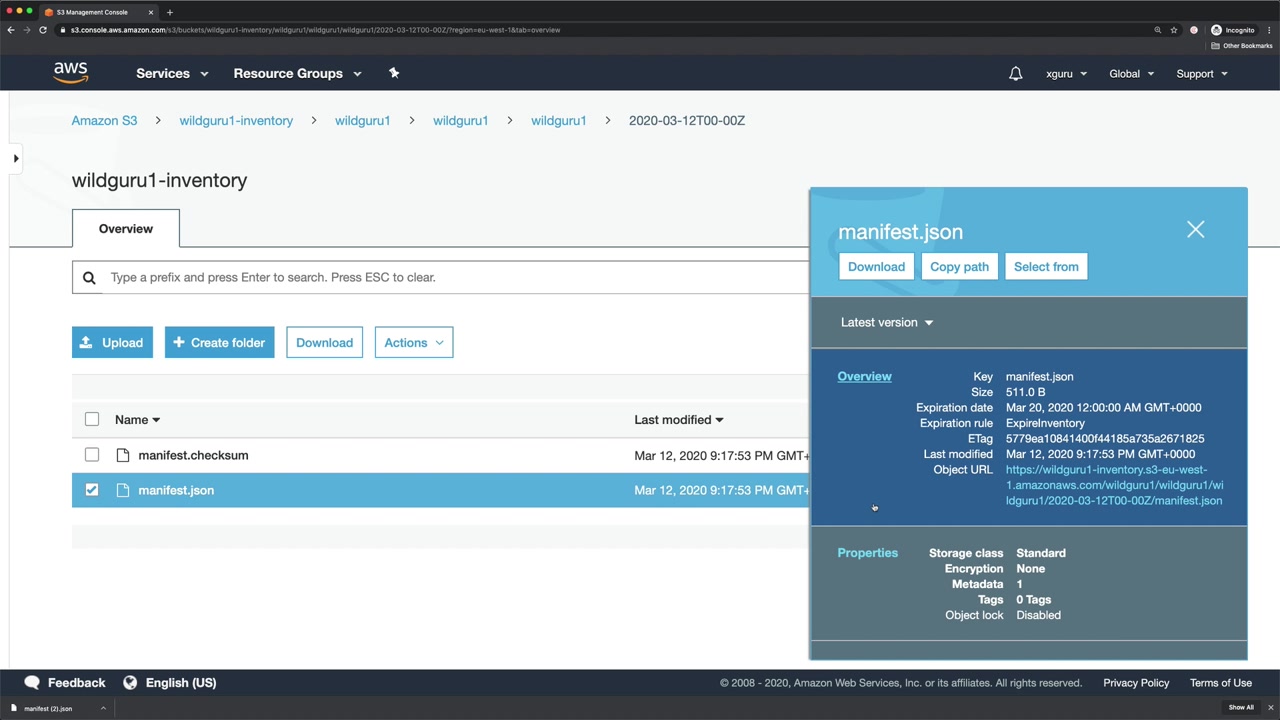Viewport: 1280px width, 720px height.
Task: Go to Properties section in details panel
Action: (868, 553)
